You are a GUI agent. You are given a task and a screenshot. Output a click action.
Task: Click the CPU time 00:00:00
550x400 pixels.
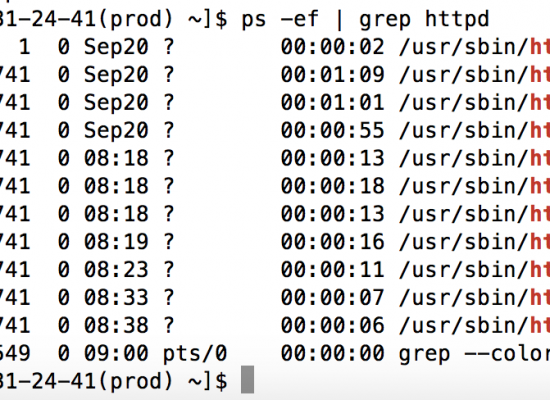pos(333,353)
